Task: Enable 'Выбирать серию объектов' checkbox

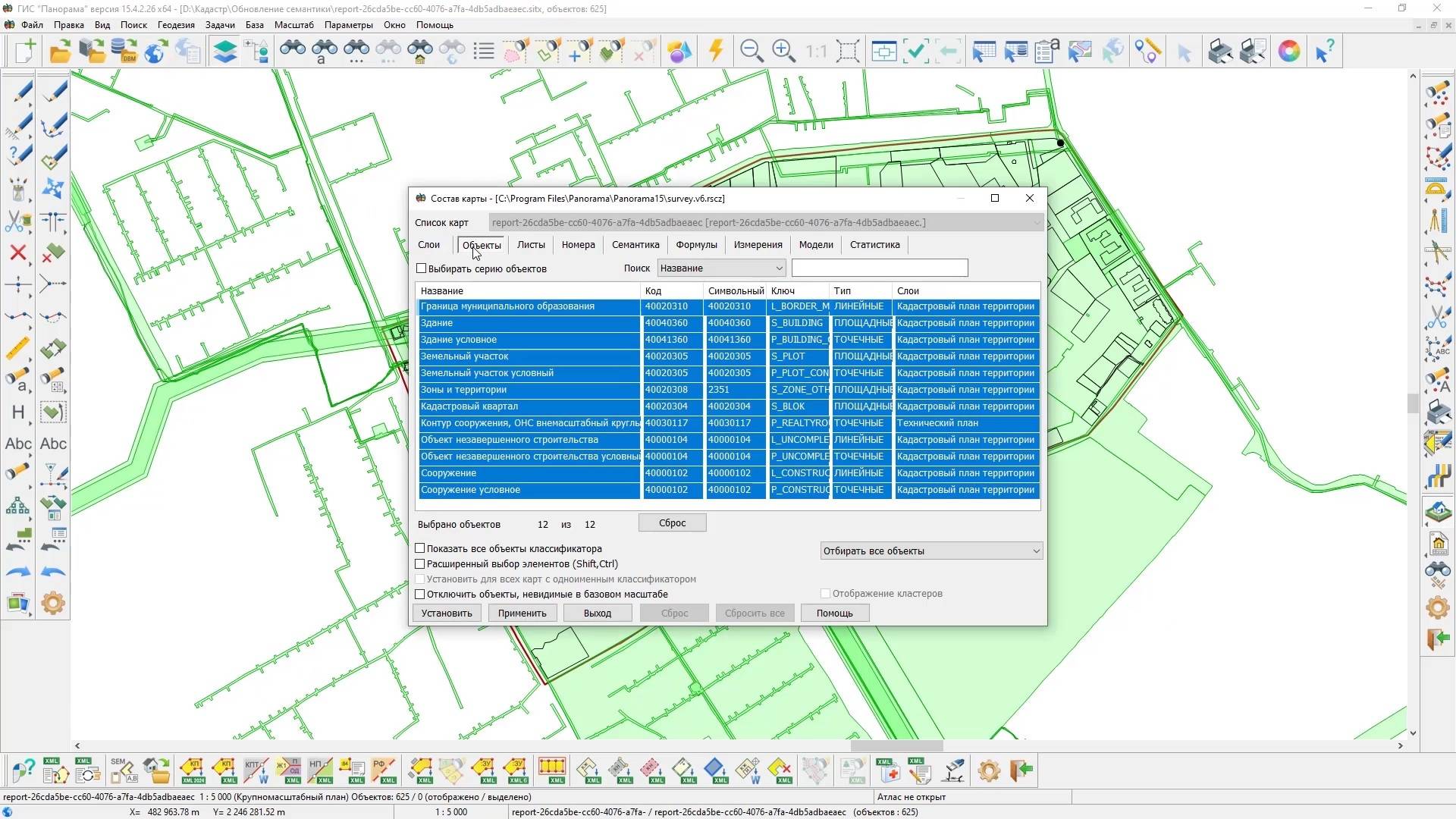Action: click(x=422, y=268)
